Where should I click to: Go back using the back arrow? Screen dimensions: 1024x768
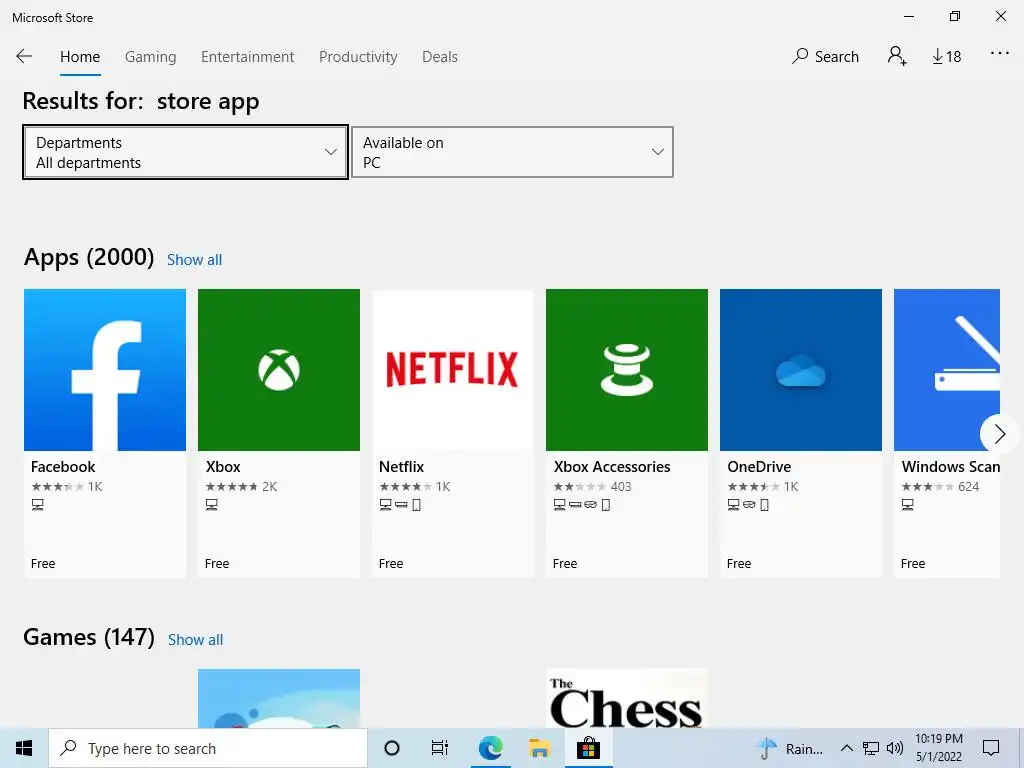[24, 56]
